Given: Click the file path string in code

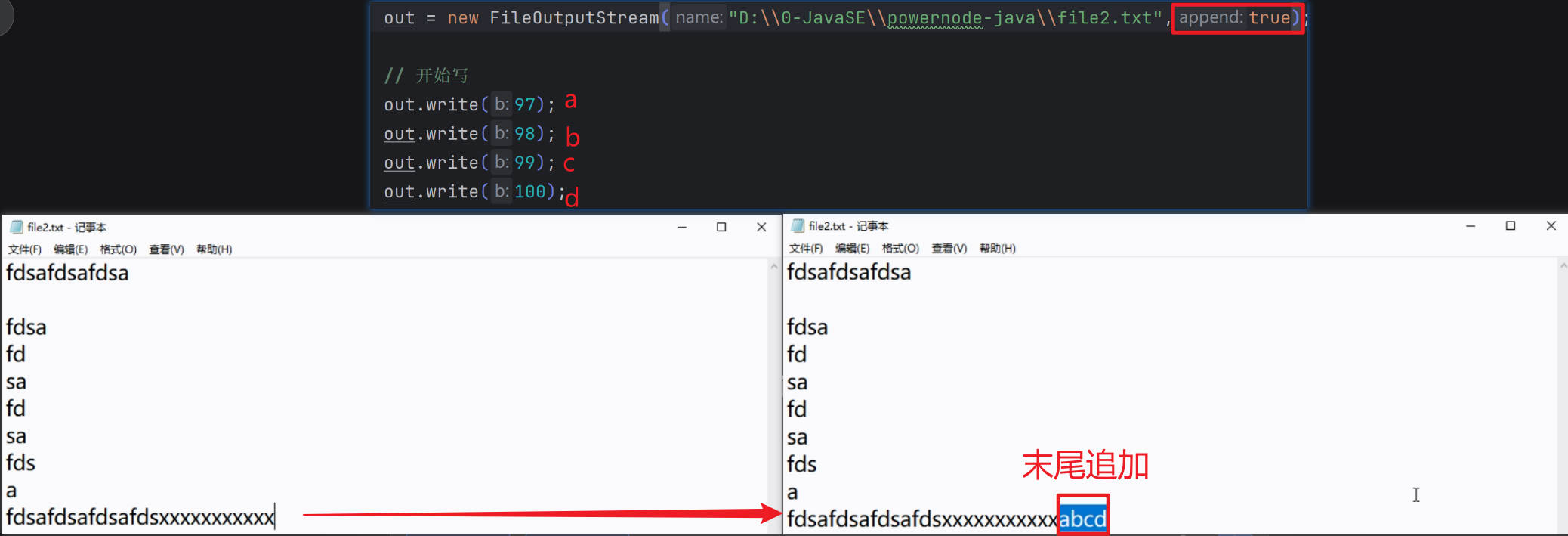Looking at the screenshot, I should click(945, 17).
